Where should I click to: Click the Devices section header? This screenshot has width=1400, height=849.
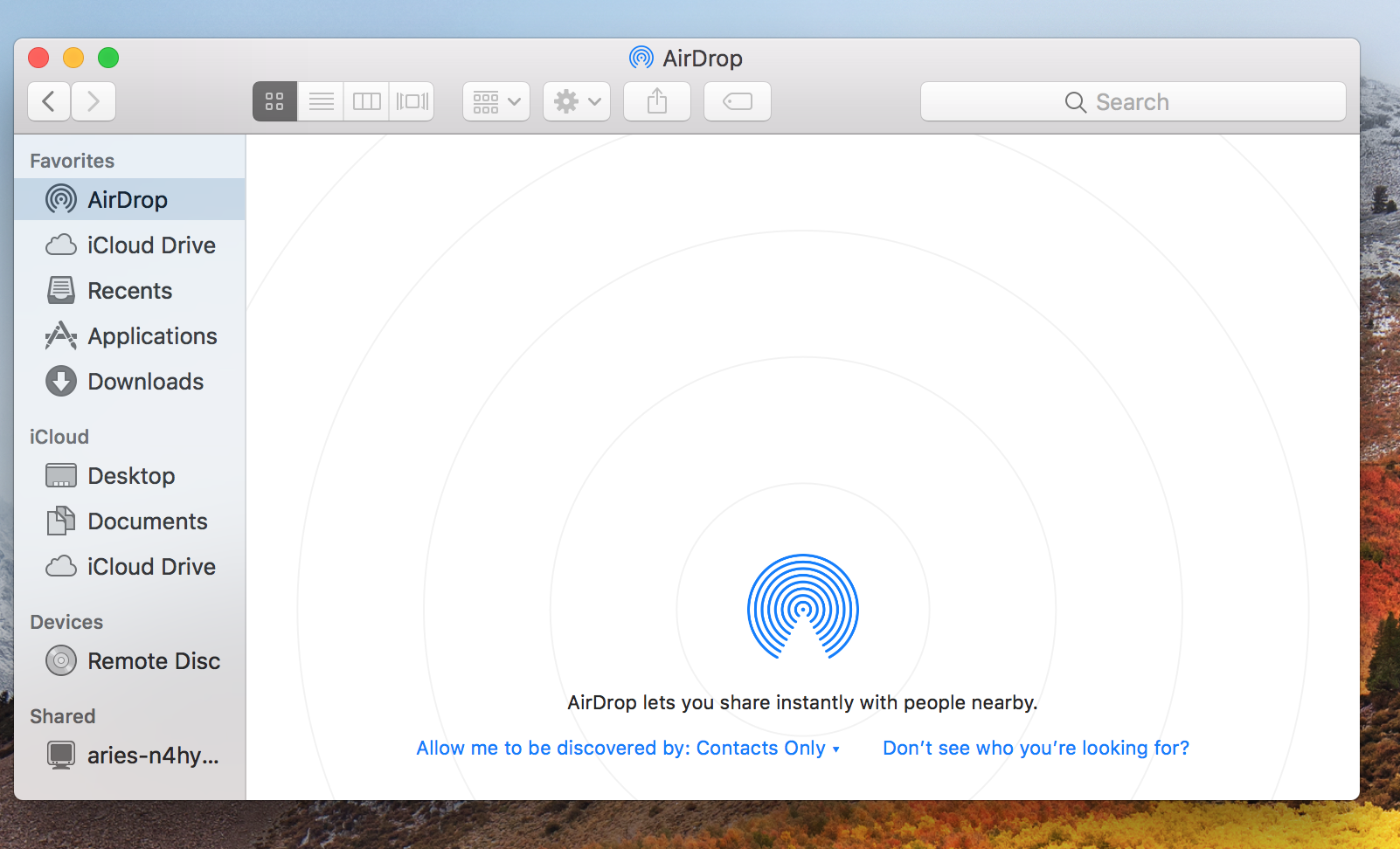66,622
